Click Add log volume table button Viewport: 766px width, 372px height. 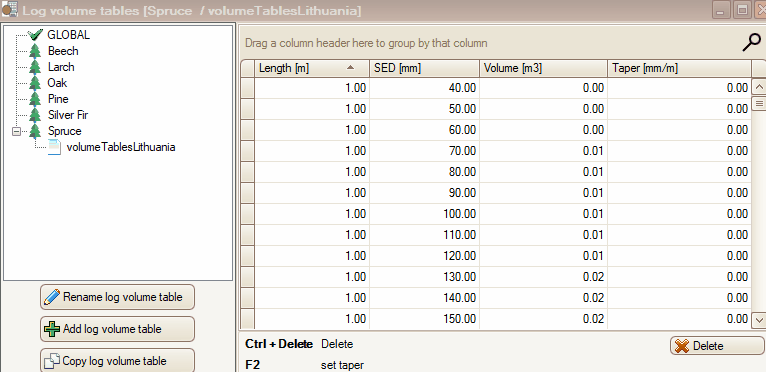(117, 329)
